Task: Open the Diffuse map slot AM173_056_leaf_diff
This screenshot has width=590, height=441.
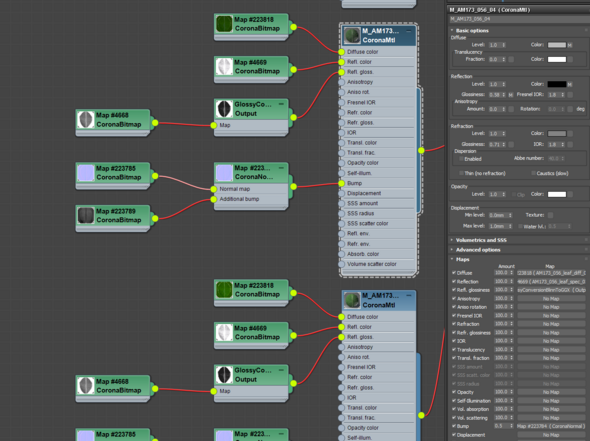Action: coord(551,273)
